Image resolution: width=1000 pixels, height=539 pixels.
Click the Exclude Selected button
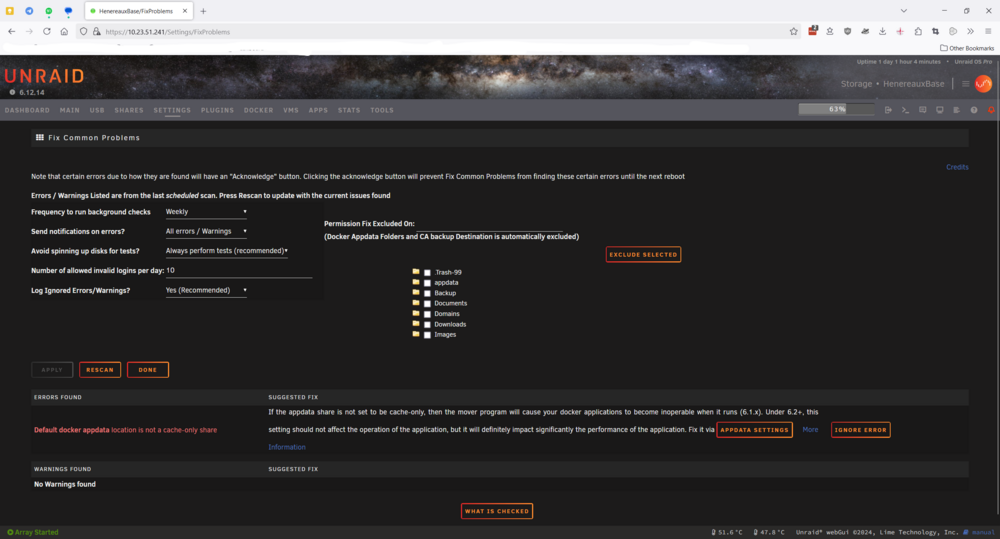[643, 255]
